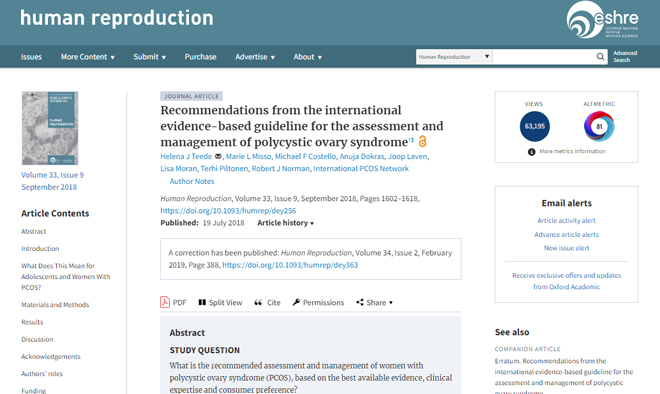Click envelope icon next to Helena J Teede
This screenshot has height=394, width=660.
pos(218,156)
